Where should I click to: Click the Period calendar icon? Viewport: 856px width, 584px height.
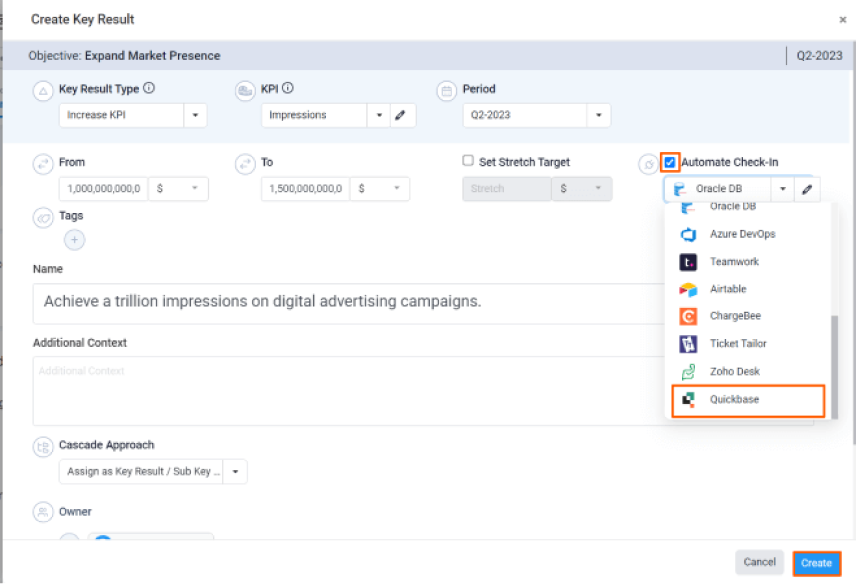[x=447, y=91]
